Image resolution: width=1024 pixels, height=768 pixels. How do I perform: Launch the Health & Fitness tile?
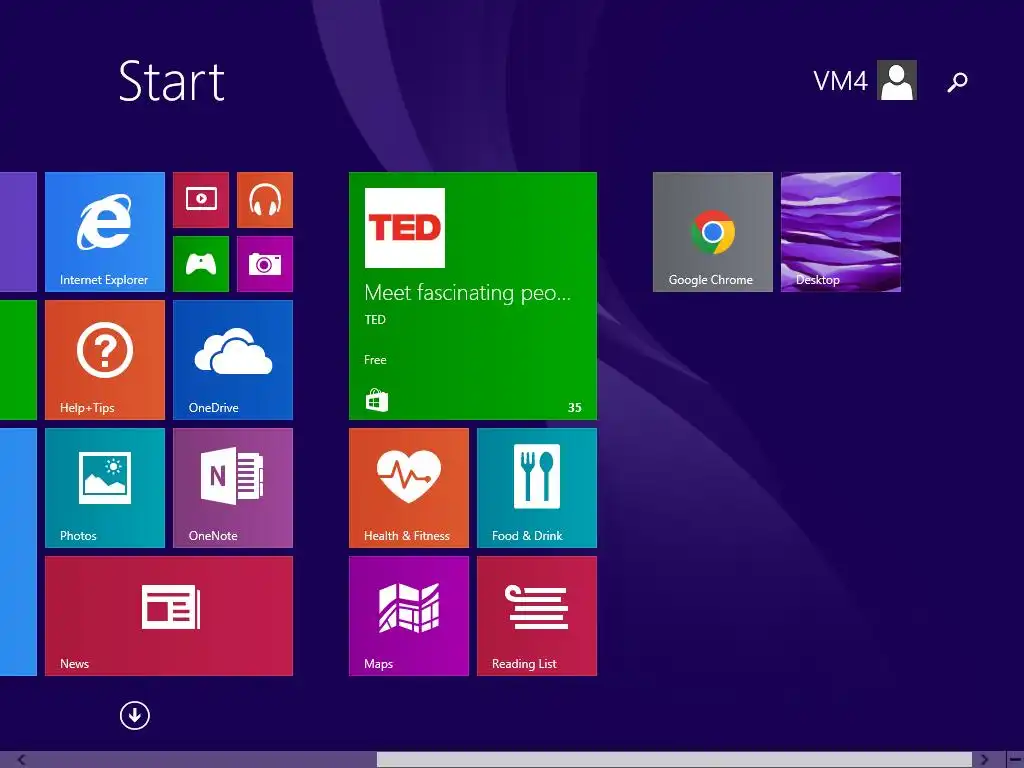coord(409,488)
